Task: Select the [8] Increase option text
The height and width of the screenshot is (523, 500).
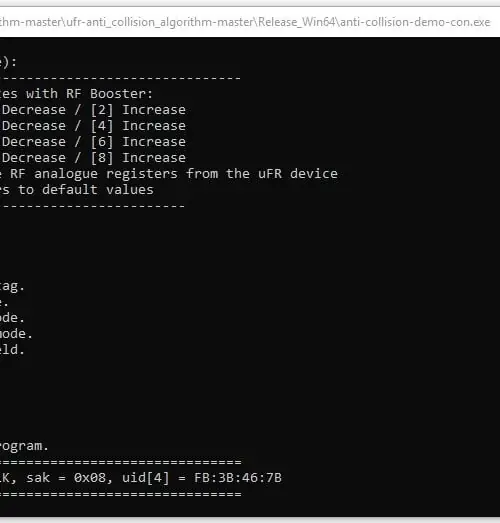Action: [138, 158]
